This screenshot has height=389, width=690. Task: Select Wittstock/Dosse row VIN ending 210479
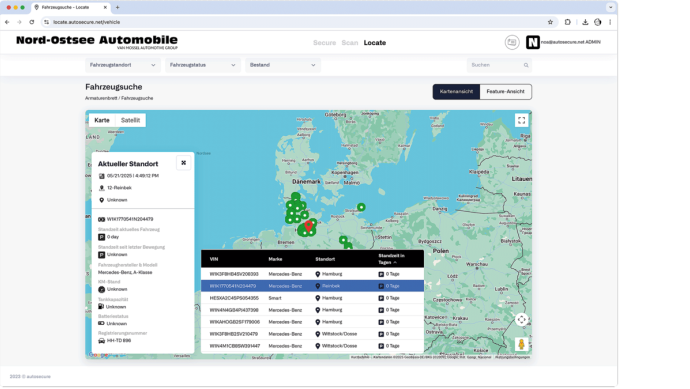click(x=312, y=334)
